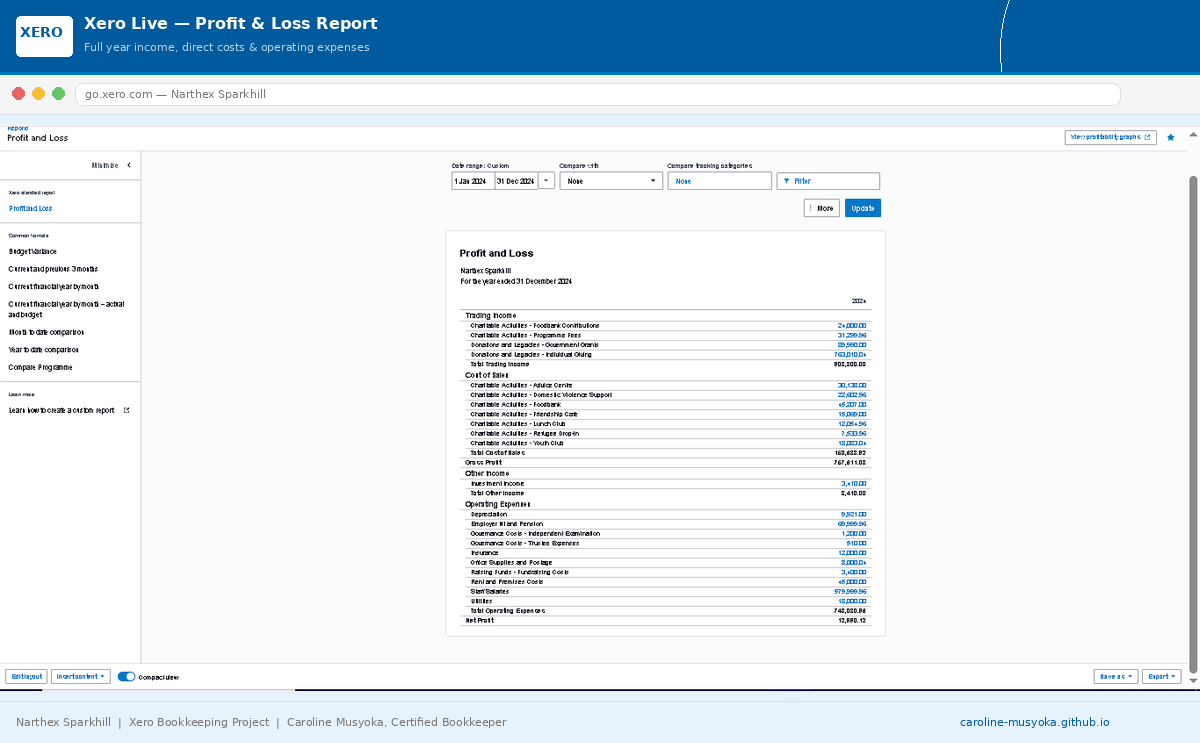
Task: Collapse the sidebar with the Minimise chevron
Action: (x=129, y=165)
